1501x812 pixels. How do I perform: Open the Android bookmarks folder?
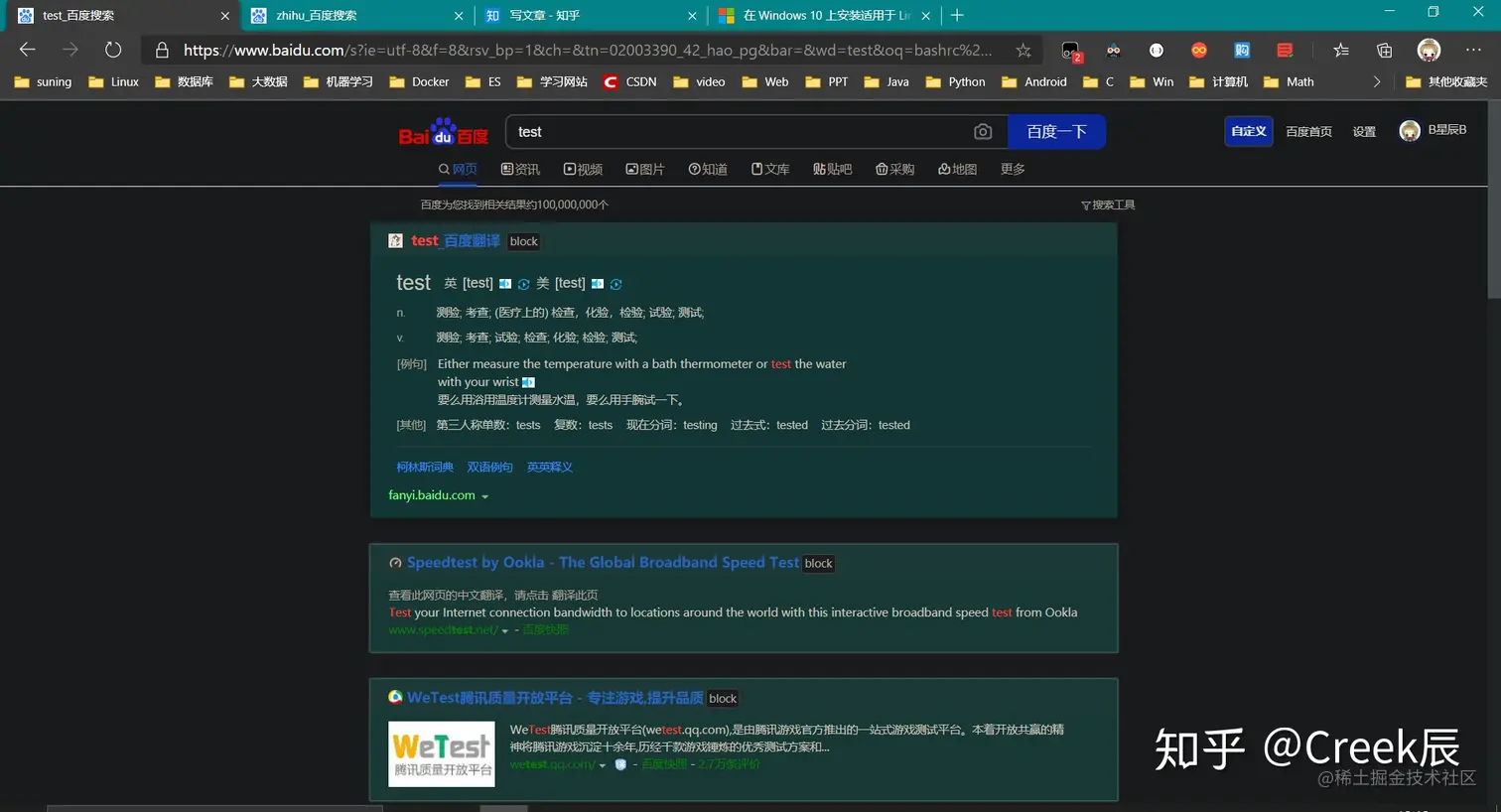tap(1034, 81)
